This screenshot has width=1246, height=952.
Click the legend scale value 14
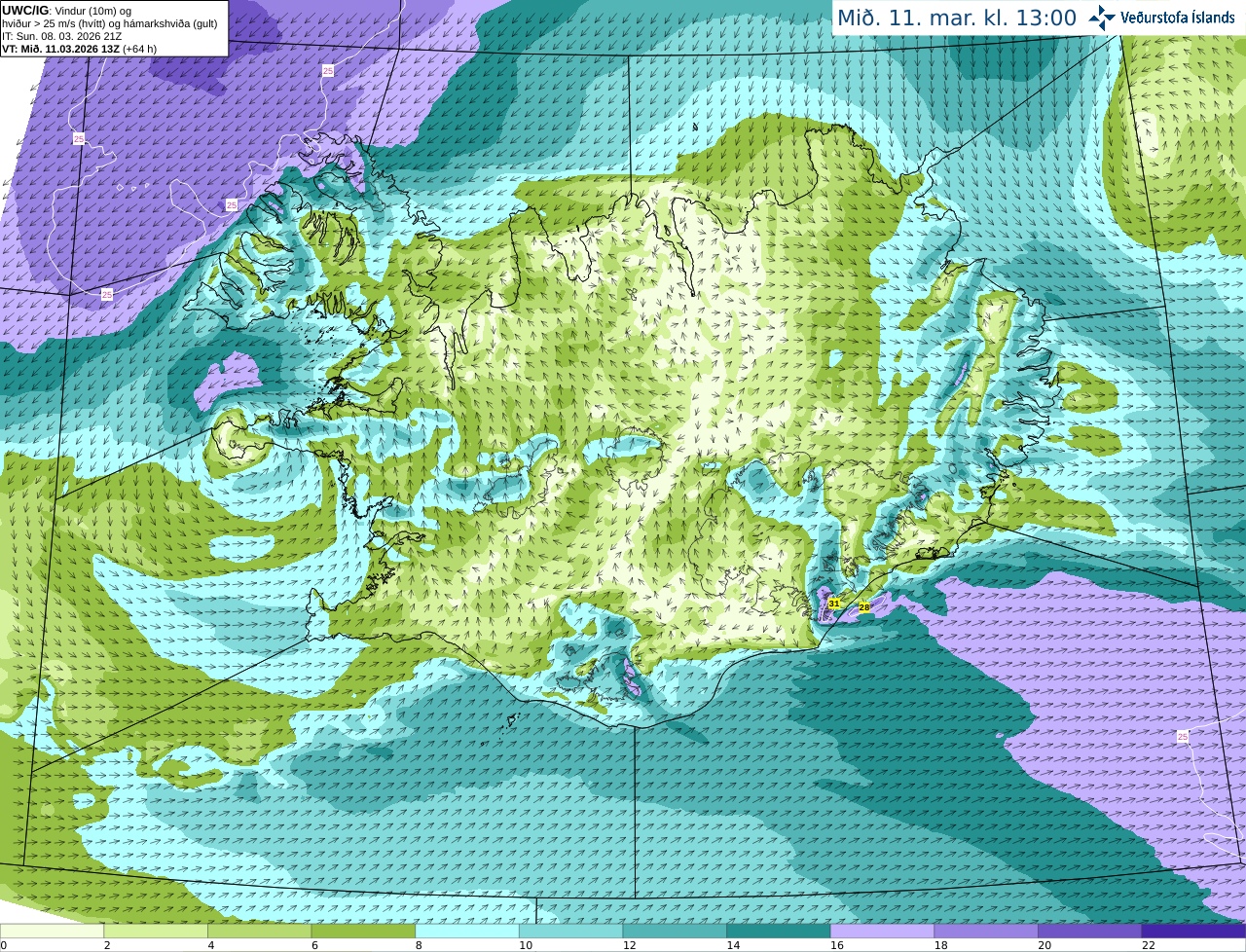733,945
